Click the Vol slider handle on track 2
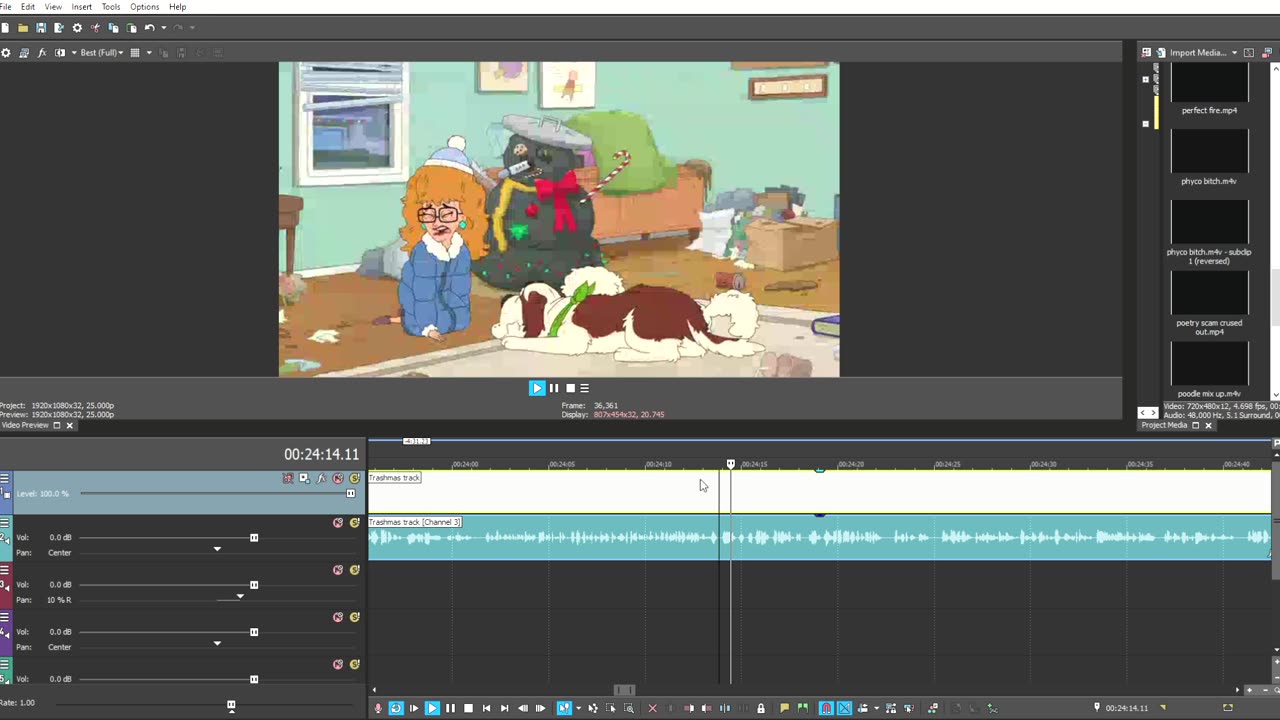Screen dimensions: 1280x720 pyautogui.click(x=254, y=538)
